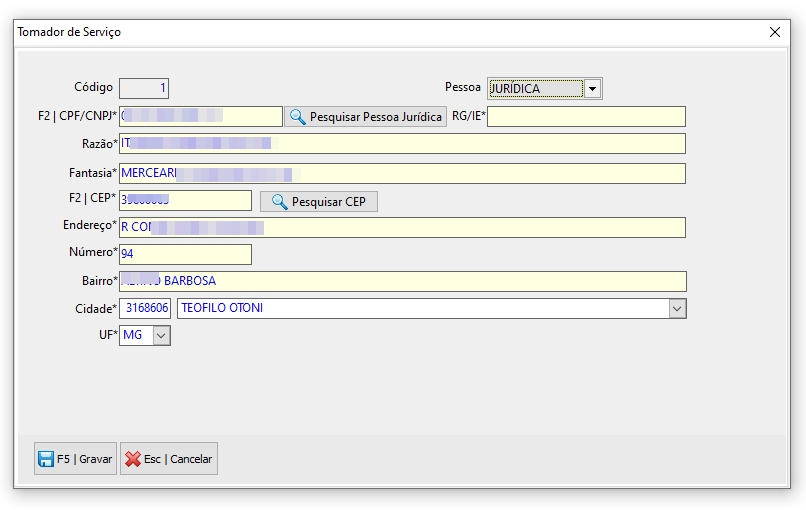Image resolution: width=806 pixels, height=510 pixels.
Task: Click the Cidade code field 3168606
Action: pyautogui.click(x=146, y=309)
